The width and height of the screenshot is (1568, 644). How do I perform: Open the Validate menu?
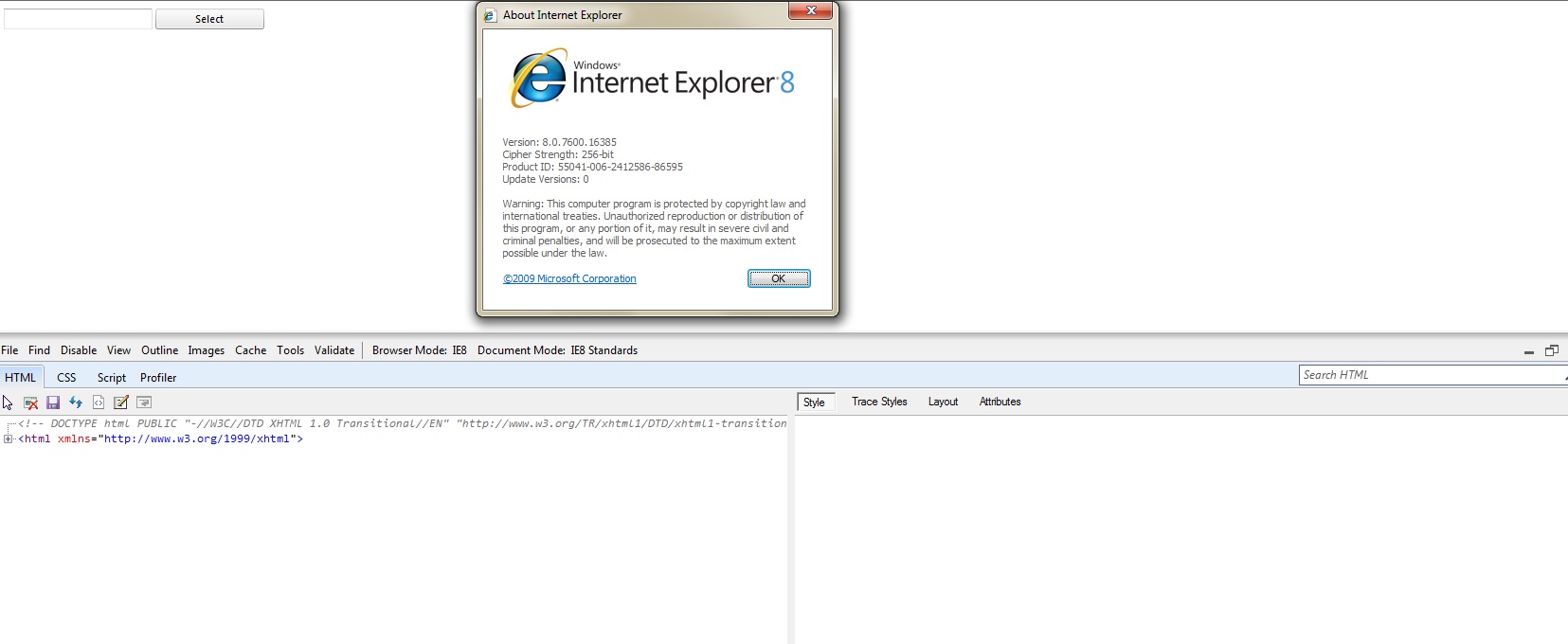(334, 350)
